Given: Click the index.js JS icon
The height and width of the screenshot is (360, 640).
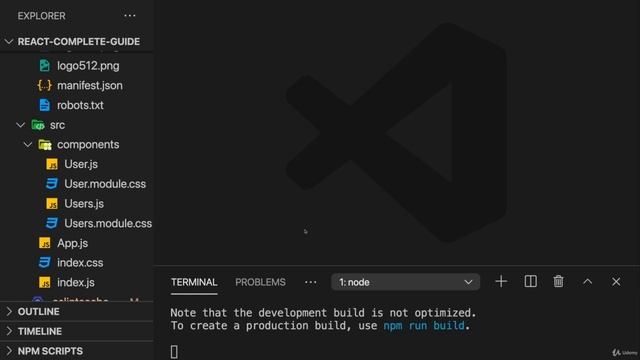Looking at the screenshot, I should click(45, 282).
